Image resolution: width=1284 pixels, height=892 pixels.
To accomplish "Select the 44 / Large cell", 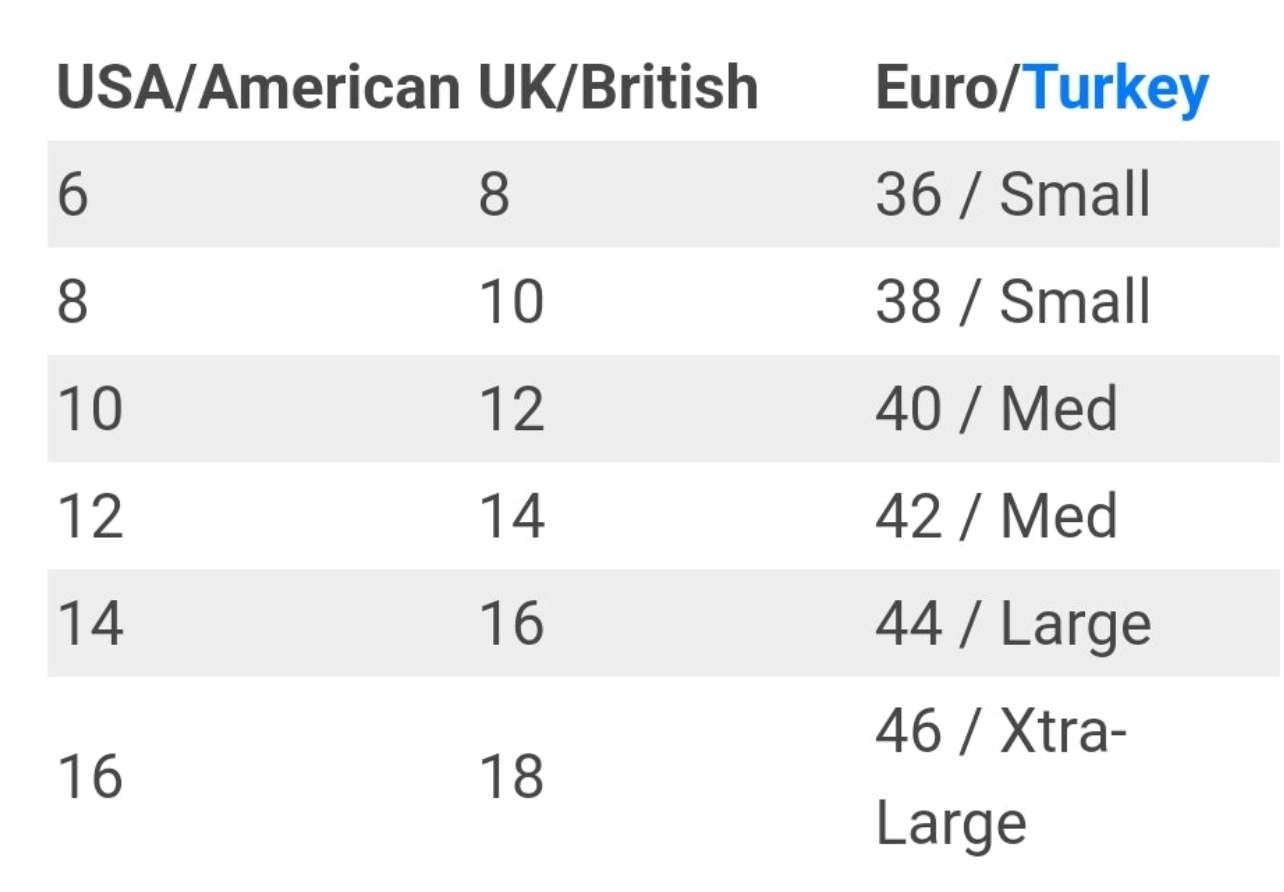I will tap(1014, 623).
